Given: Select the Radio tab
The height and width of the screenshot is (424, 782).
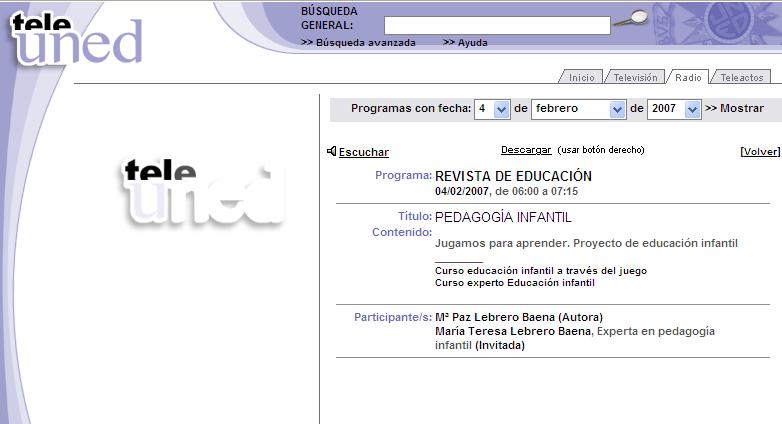Looking at the screenshot, I should tap(688, 77).
